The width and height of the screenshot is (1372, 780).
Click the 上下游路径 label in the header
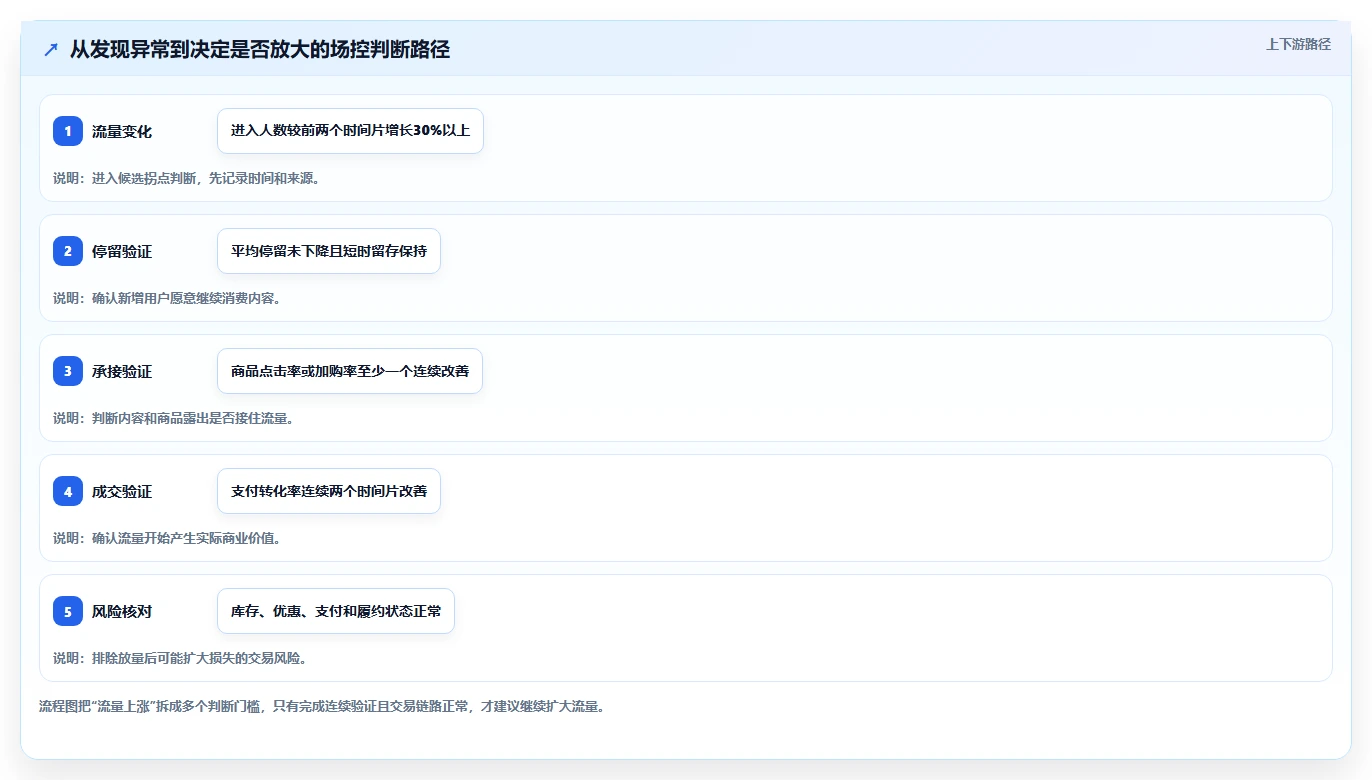(x=1298, y=44)
